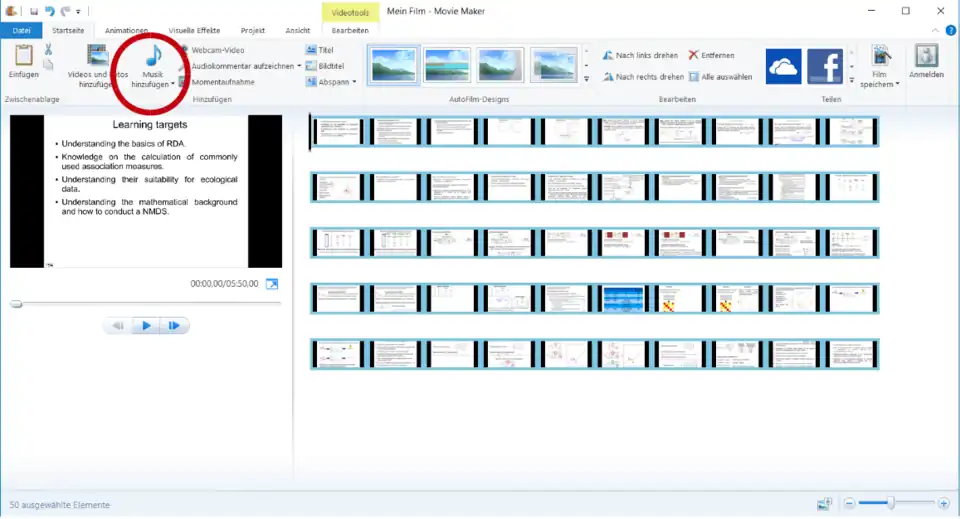Screen dimensions: 960x519
Task: Click Entfernen to remove selected items
Action: (711, 56)
